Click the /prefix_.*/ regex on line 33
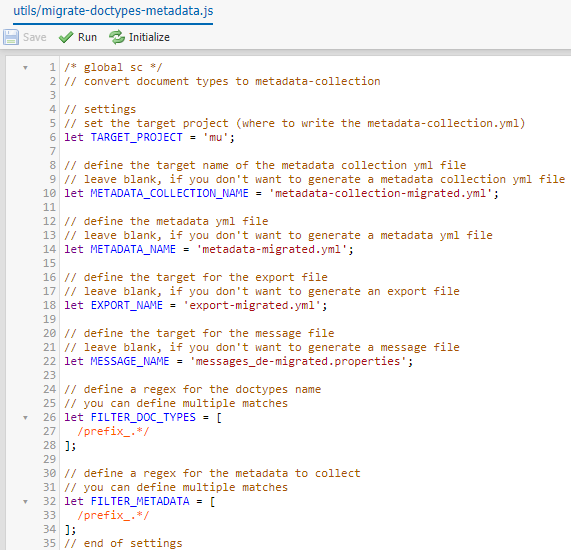Image resolution: width=571 pixels, height=550 pixels. 113,515
